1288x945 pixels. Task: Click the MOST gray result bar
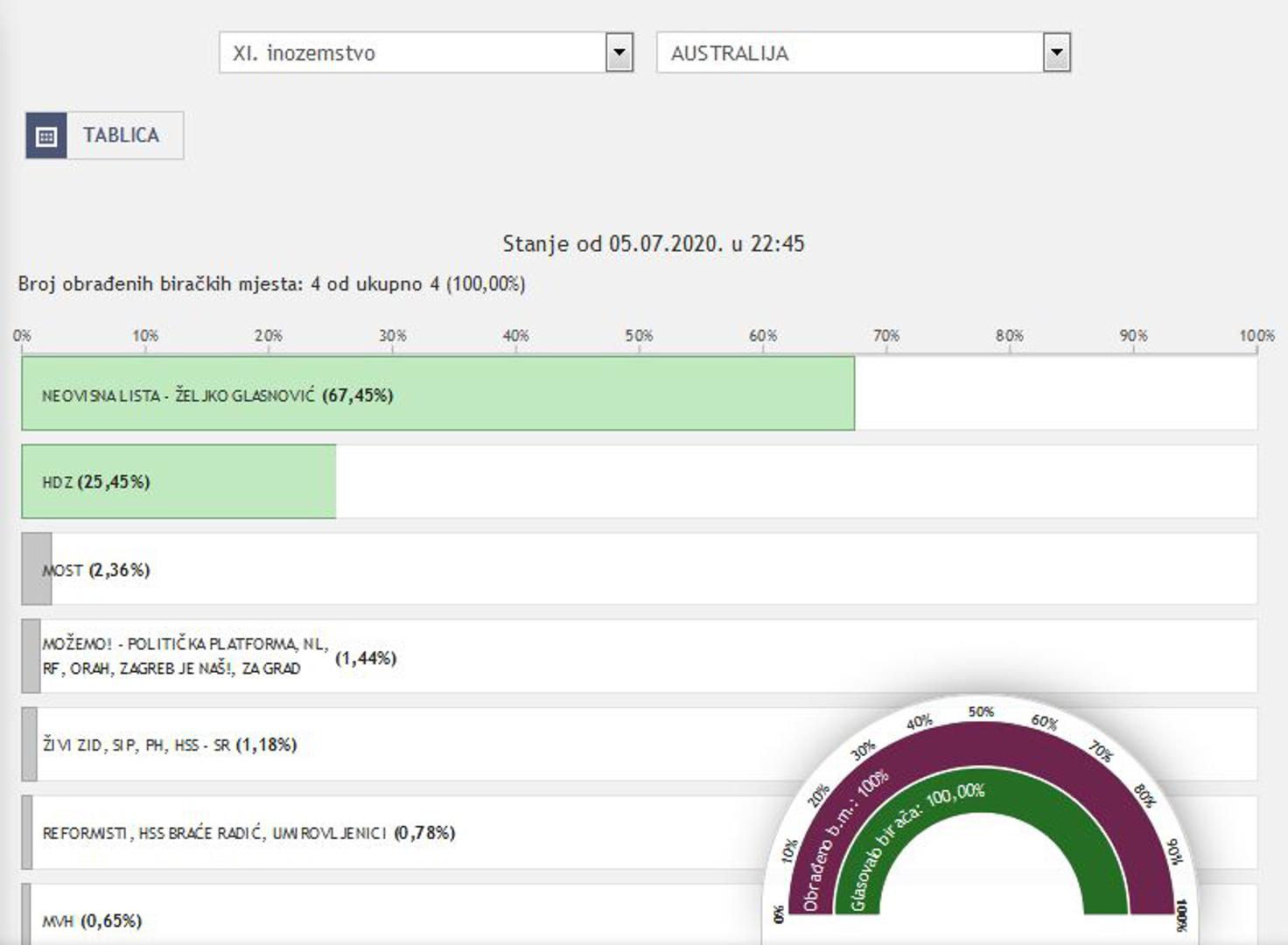point(37,570)
